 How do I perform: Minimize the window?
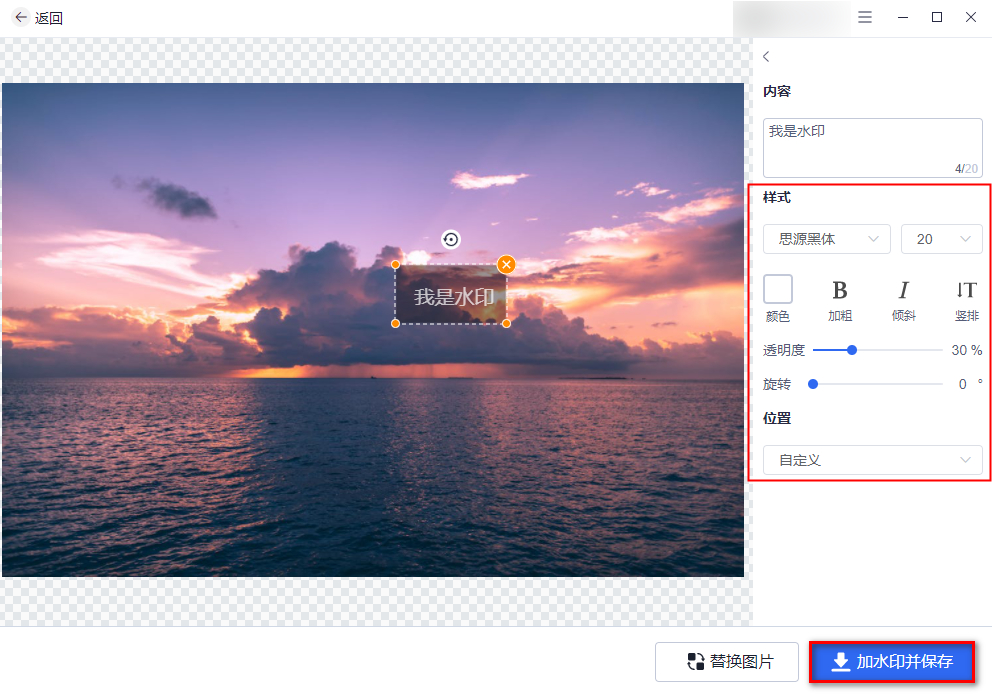click(903, 17)
